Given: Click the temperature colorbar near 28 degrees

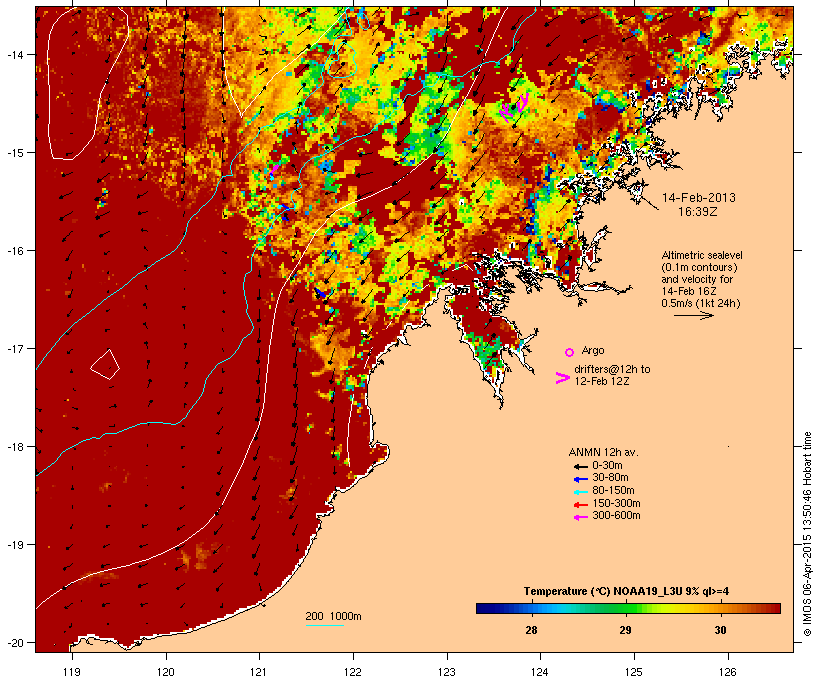Looking at the screenshot, I should pyautogui.click(x=531, y=608).
